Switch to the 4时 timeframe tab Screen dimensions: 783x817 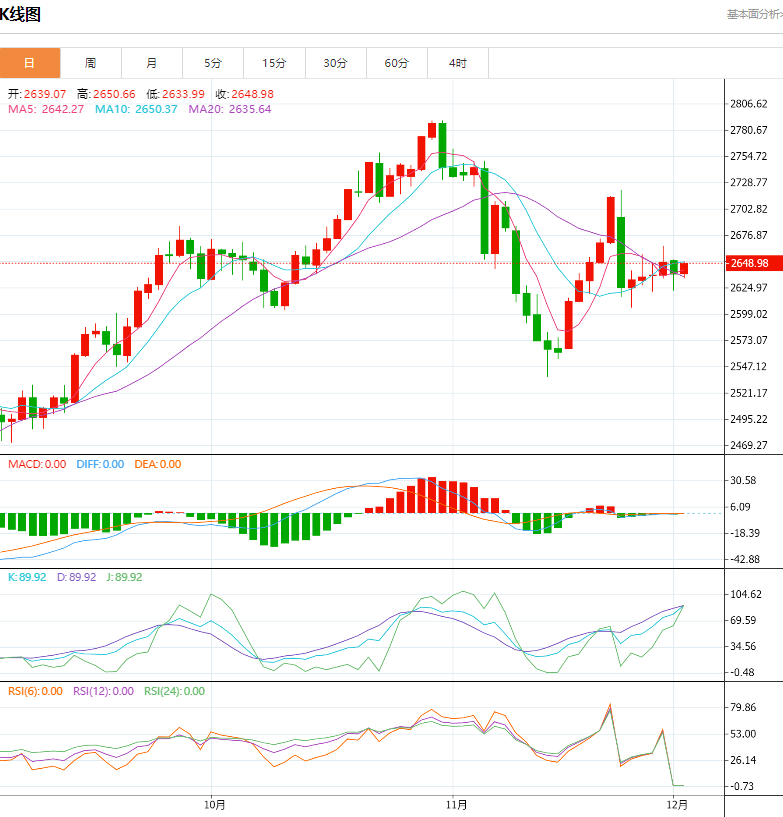[x=457, y=63]
